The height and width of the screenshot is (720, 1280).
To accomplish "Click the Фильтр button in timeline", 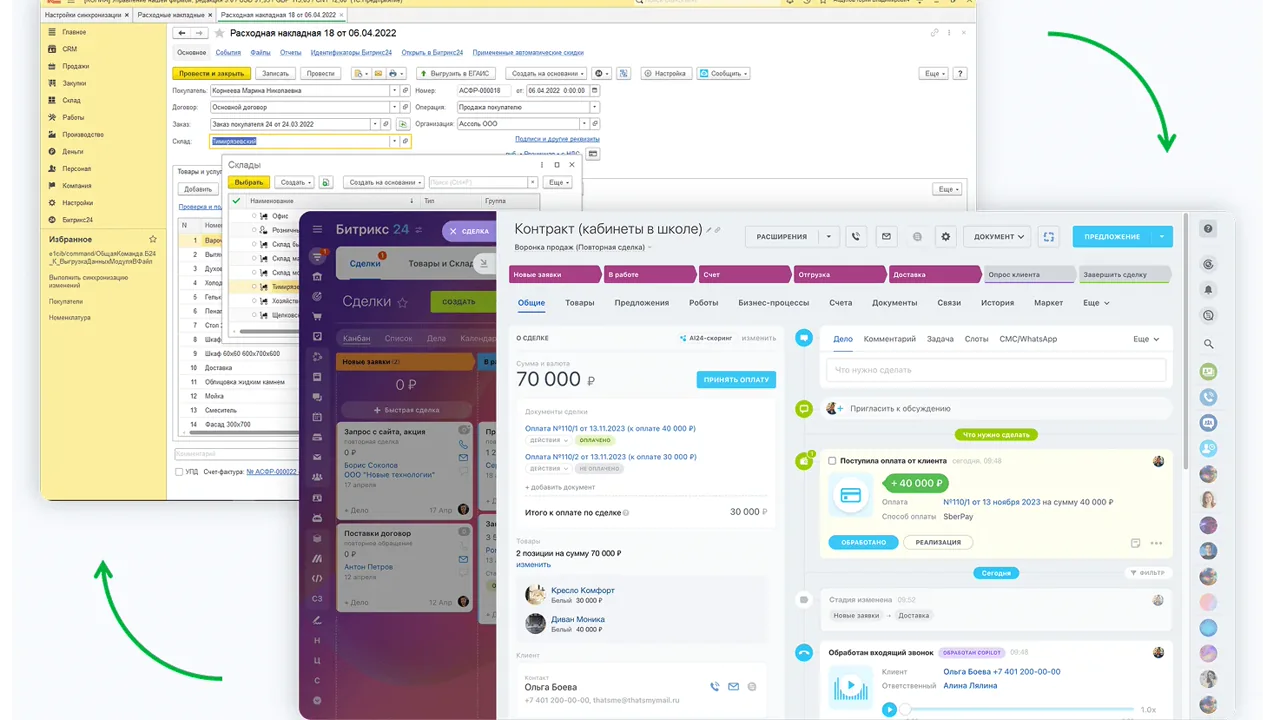I will pos(1146,573).
